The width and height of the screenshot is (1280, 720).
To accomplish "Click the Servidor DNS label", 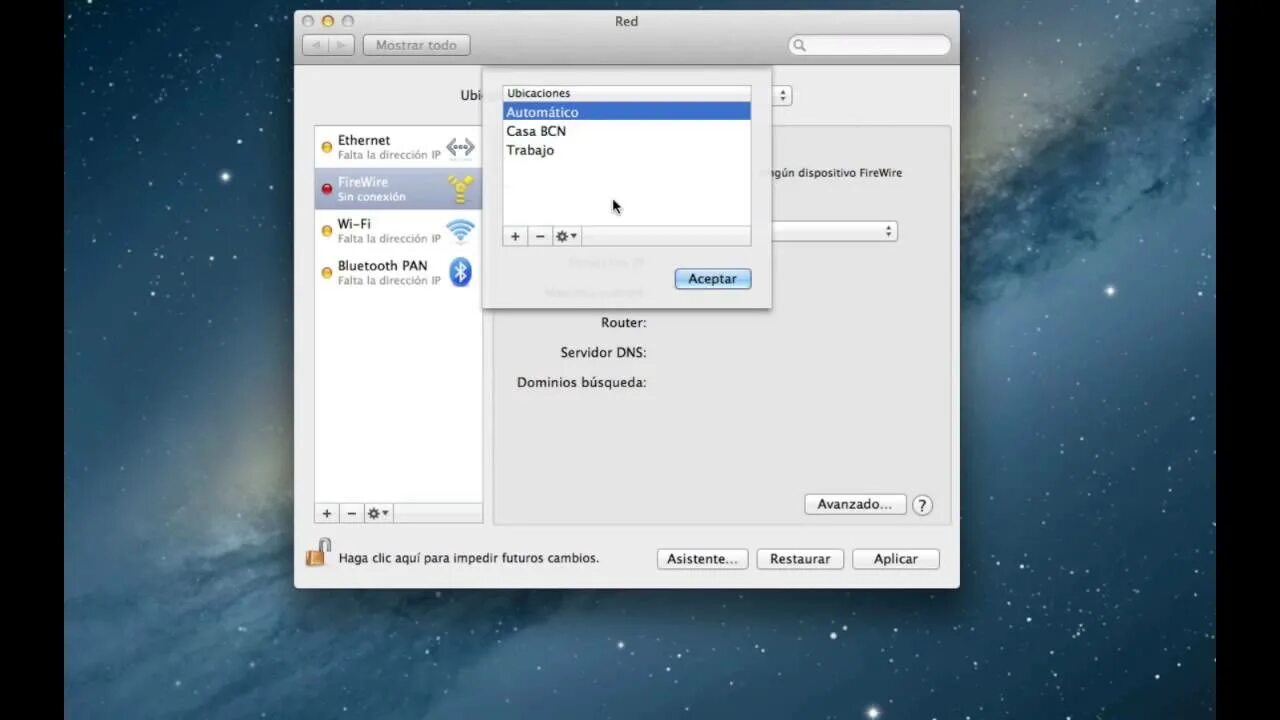I will 603,353.
